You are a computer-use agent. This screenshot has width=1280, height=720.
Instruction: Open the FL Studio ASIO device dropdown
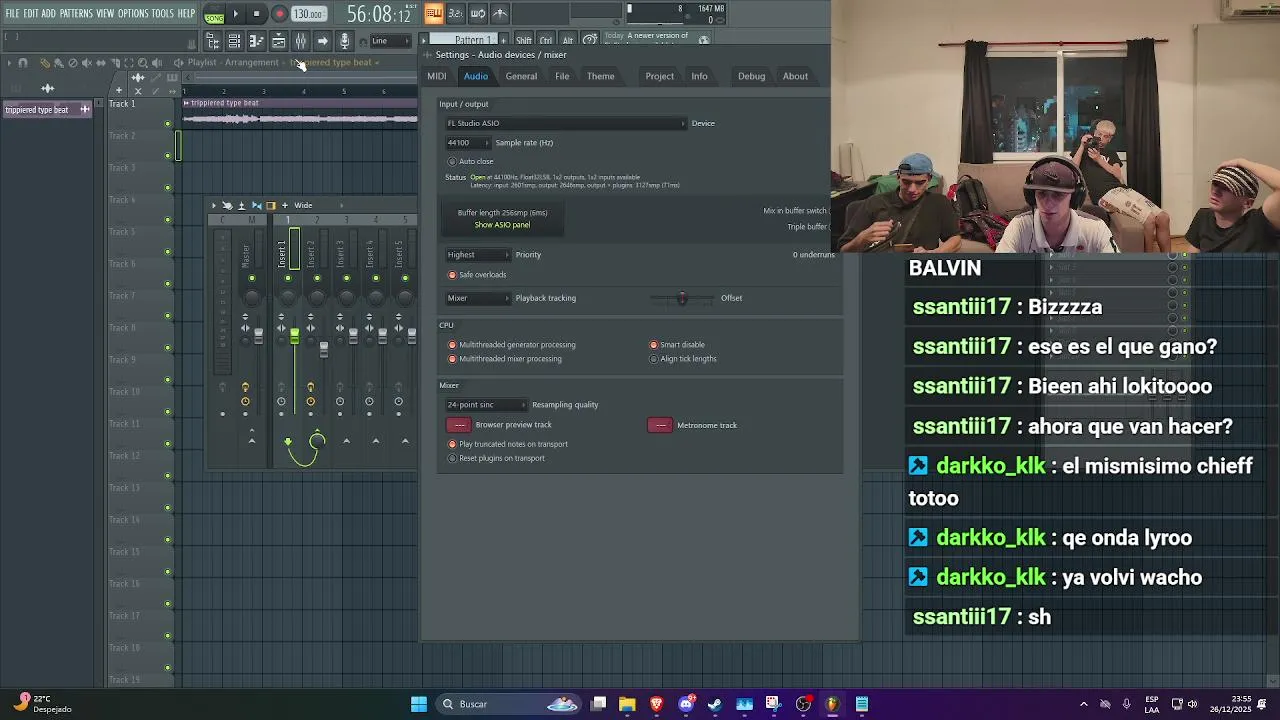point(566,123)
